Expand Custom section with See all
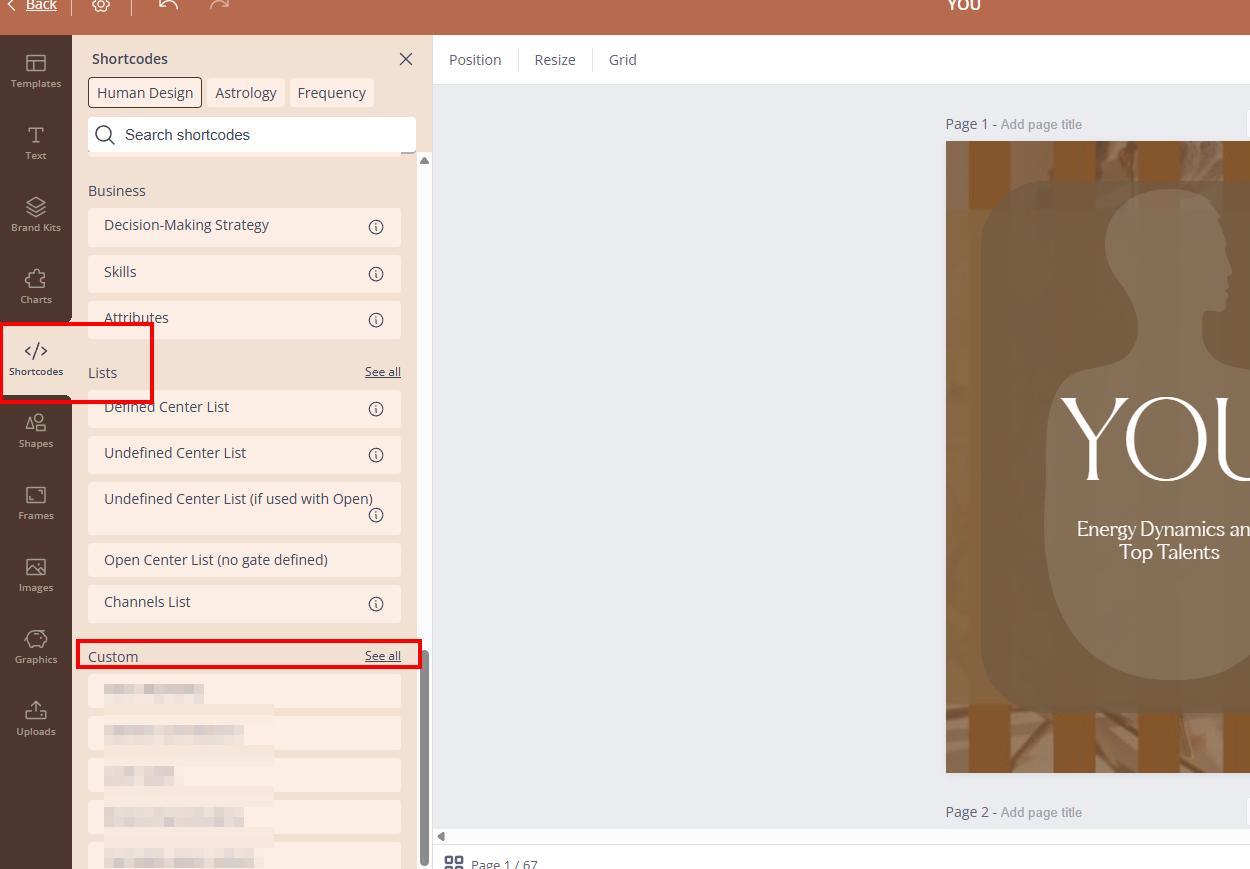Viewport: 1250px width, 869px height. pyautogui.click(x=382, y=656)
